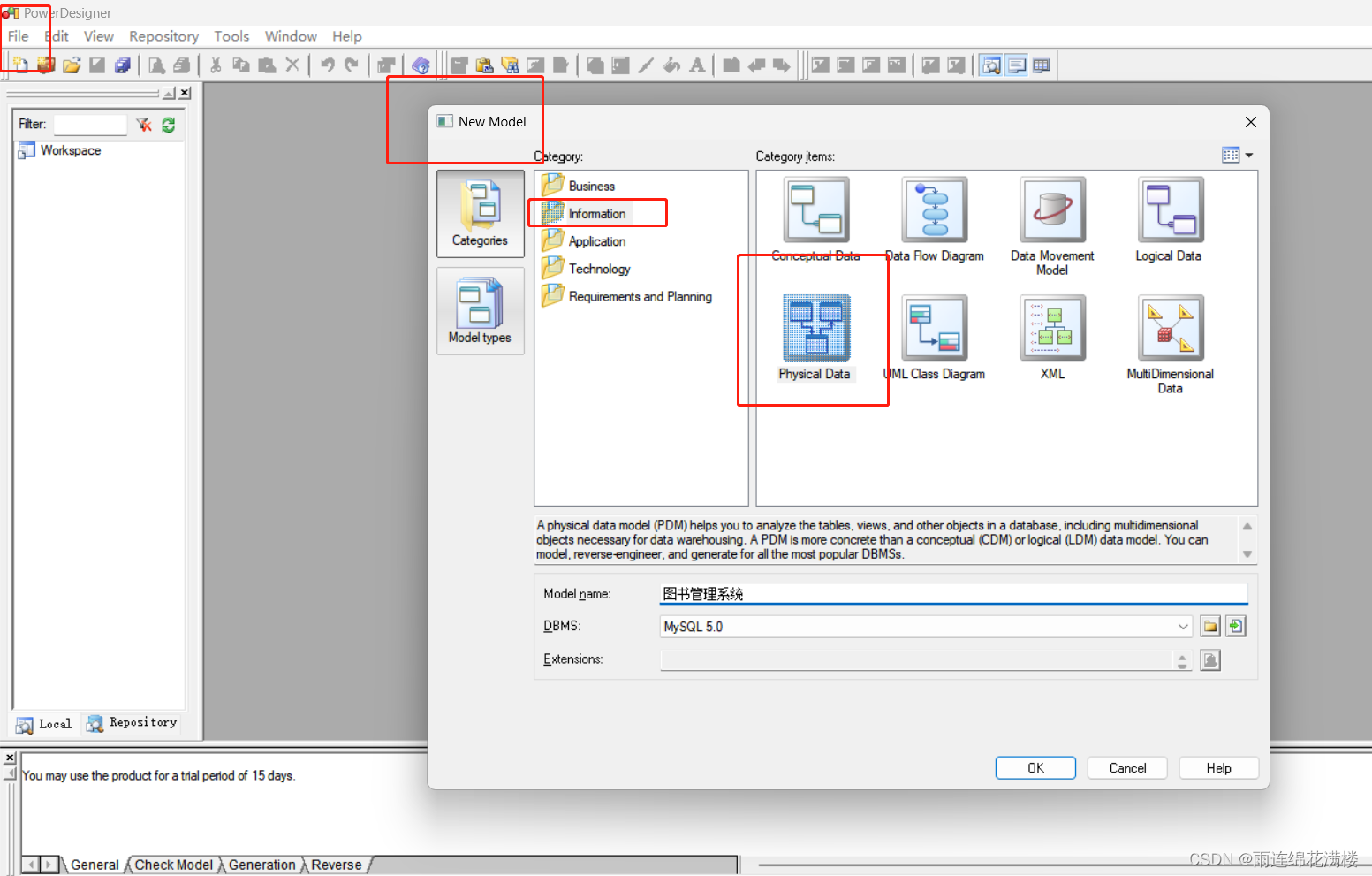Choose the Logical Data item
The width and height of the screenshot is (1372, 876).
[1170, 221]
